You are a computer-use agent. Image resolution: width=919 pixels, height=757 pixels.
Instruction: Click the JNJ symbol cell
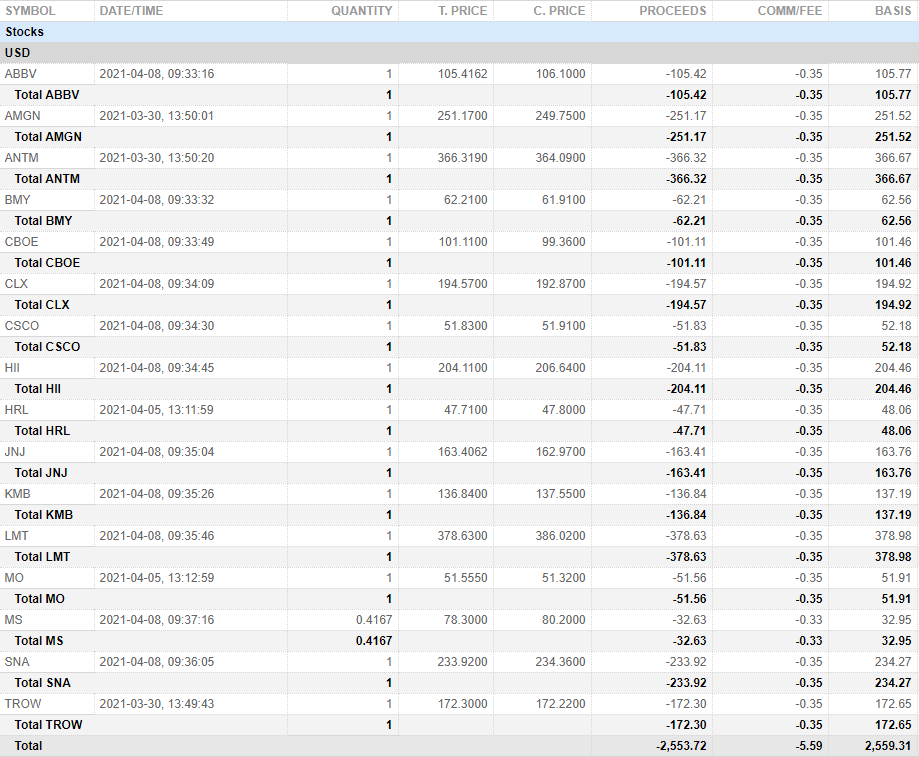point(15,452)
